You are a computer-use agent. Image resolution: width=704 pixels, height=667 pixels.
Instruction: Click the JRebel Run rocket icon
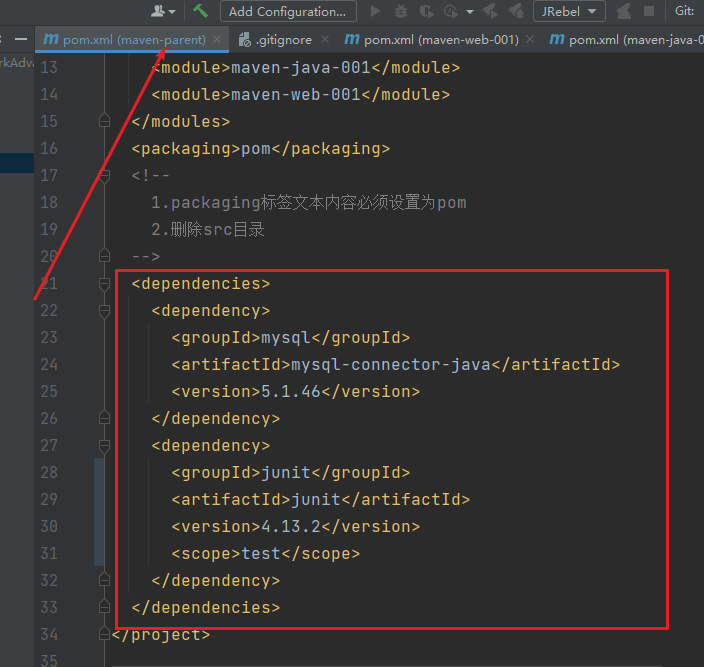pyautogui.click(x=490, y=11)
